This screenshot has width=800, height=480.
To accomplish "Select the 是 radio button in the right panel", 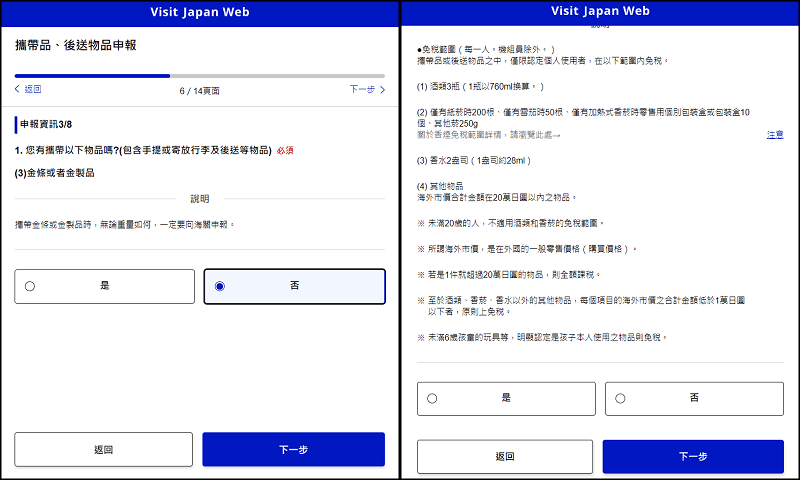I will point(432,398).
